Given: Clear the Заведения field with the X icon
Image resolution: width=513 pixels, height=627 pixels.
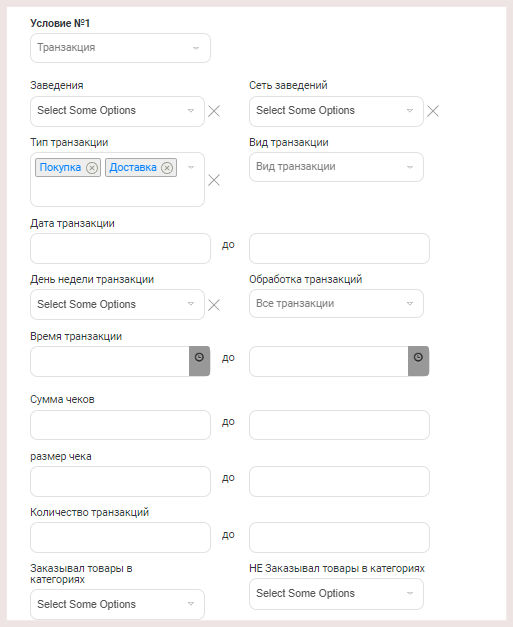Looking at the screenshot, I should pyautogui.click(x=214, y=111).
